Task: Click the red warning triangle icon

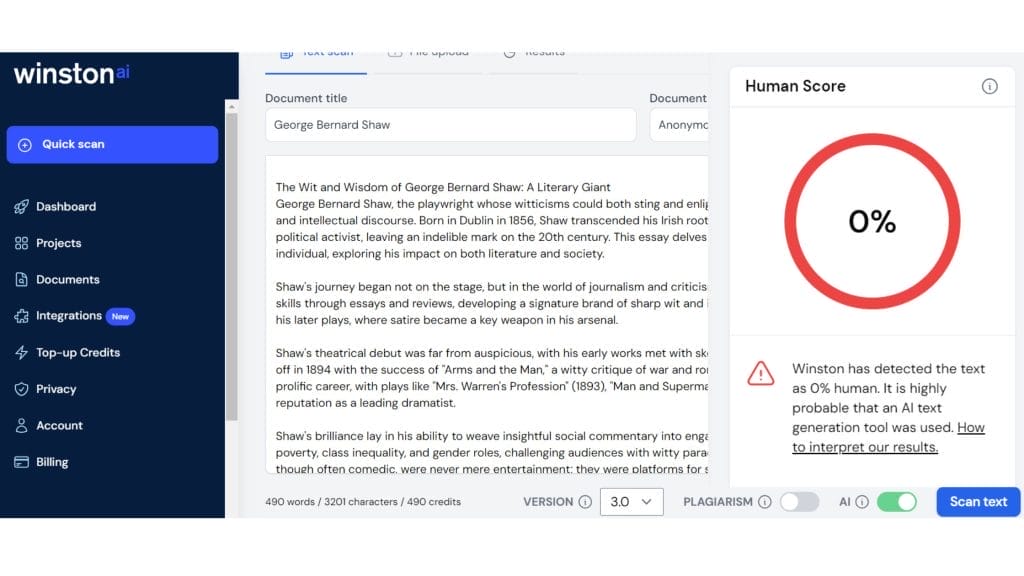Action: (x=761, y=374)
